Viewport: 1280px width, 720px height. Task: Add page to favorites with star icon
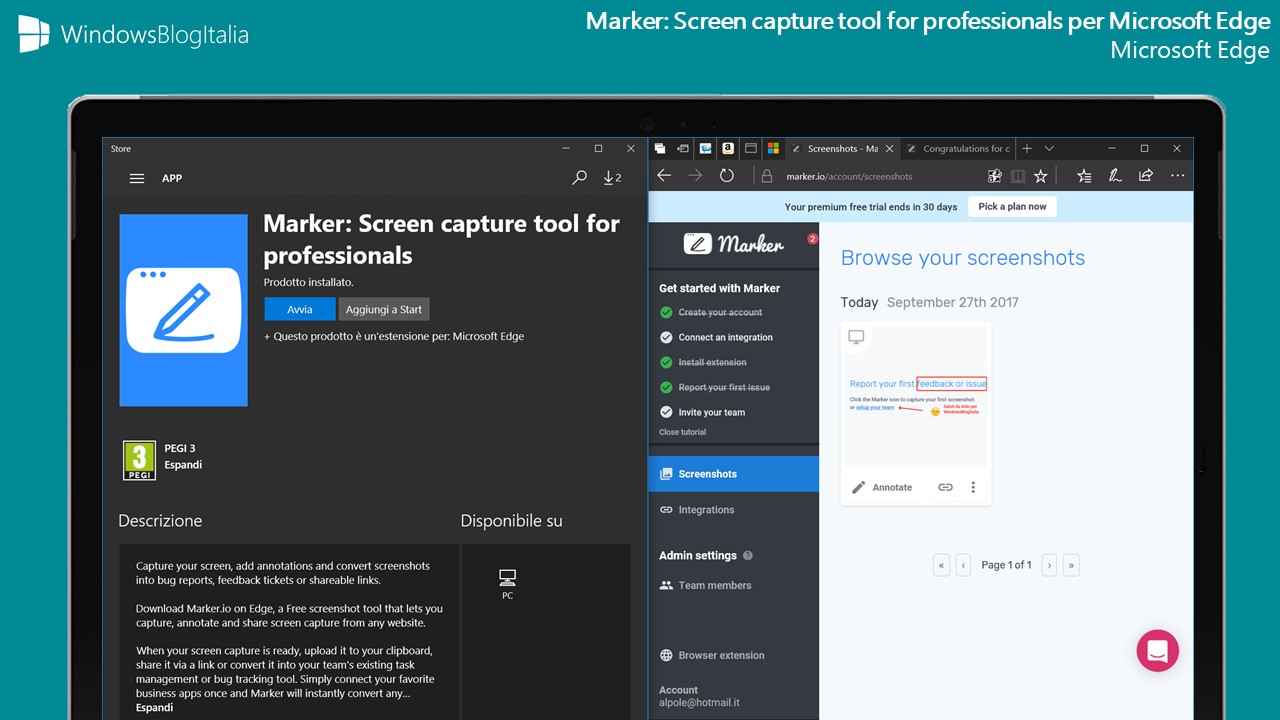(x=1041, y=176)
